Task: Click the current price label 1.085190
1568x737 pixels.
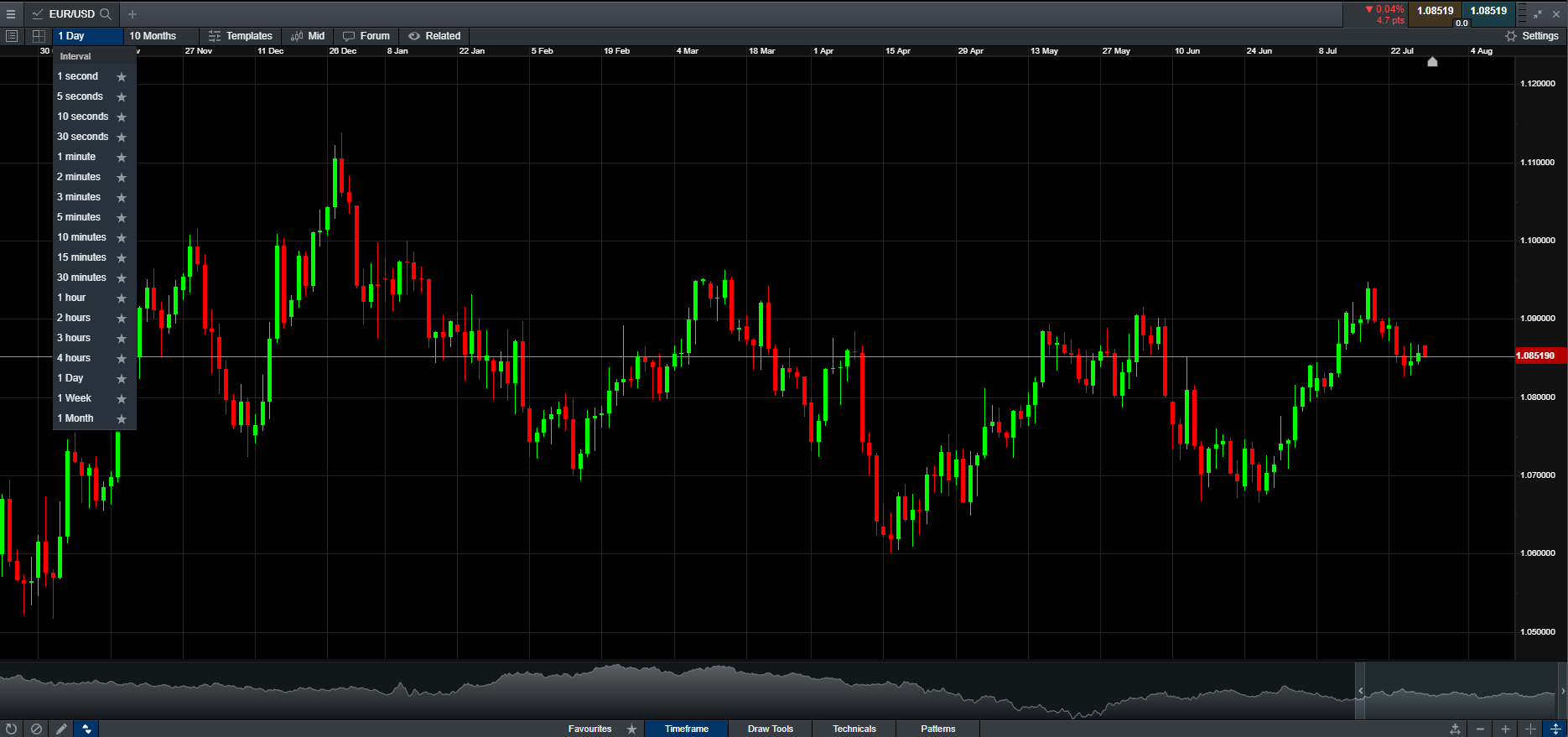Action: click(x=1539, y=356)
